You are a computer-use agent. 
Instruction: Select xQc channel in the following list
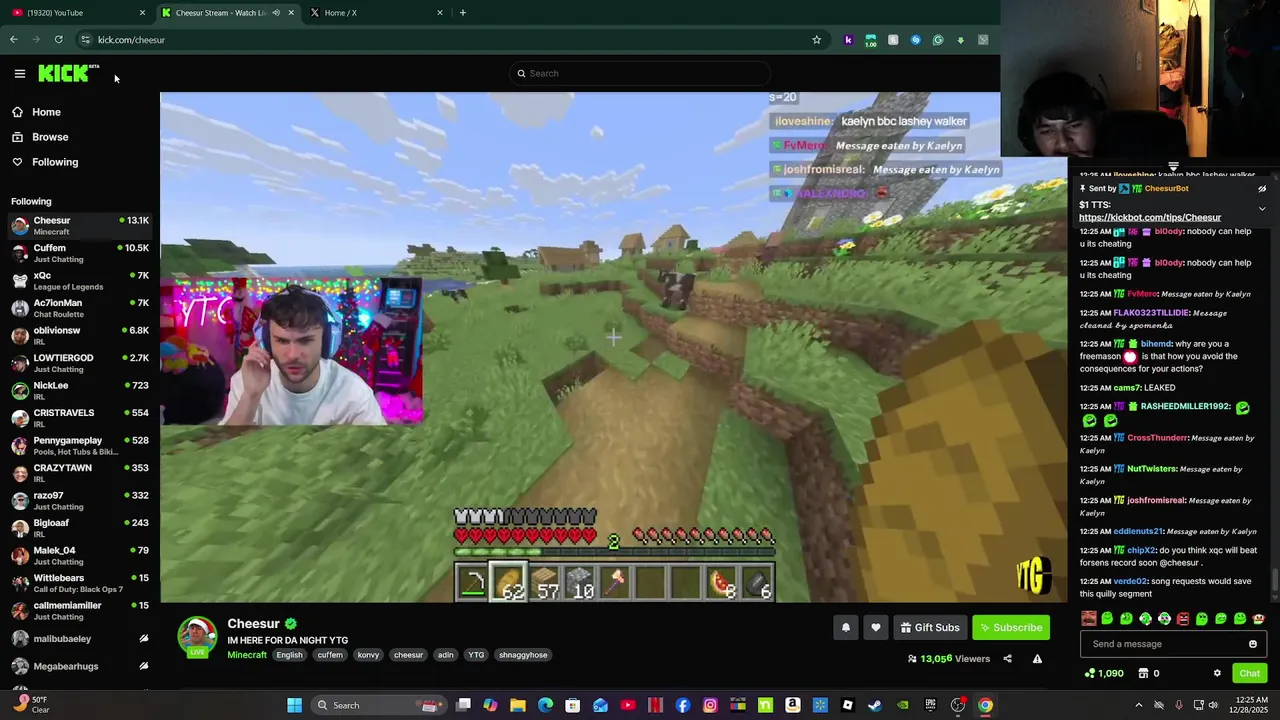[x=80, y=281]
